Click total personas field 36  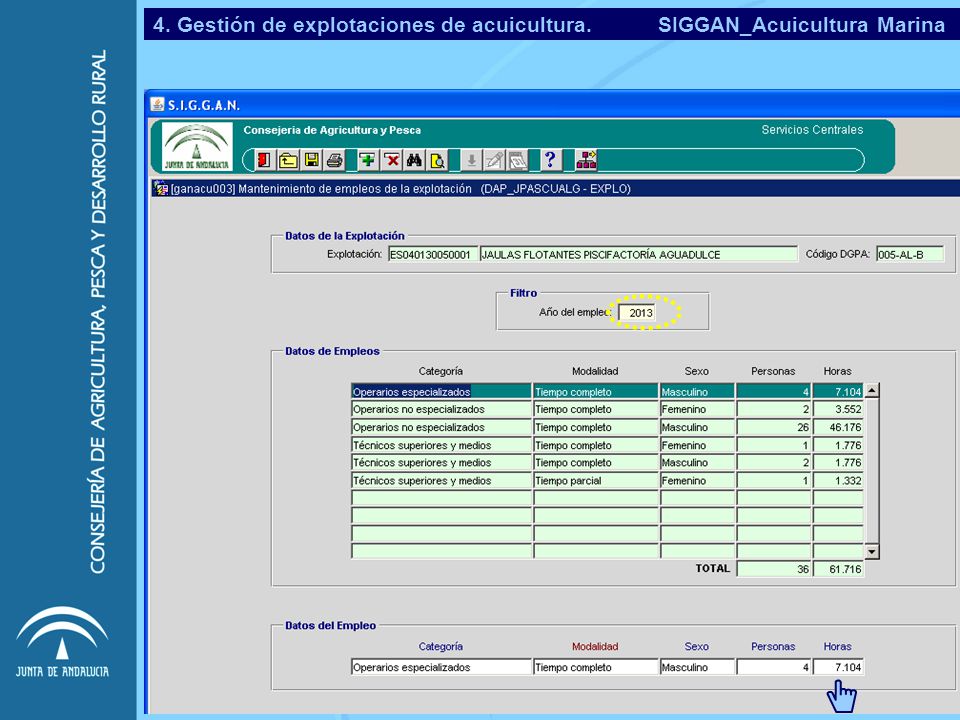(774, 569)
